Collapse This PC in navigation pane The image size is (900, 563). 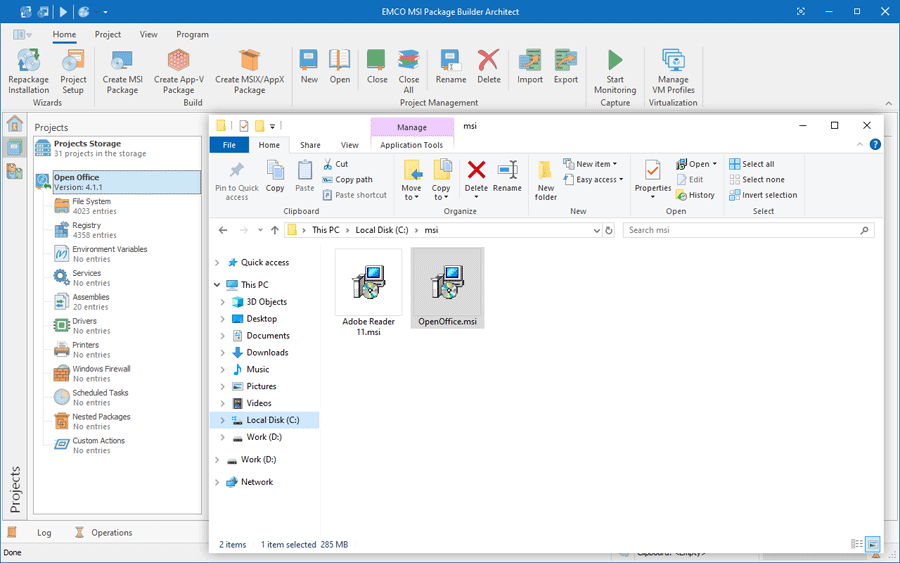point(217,285)
